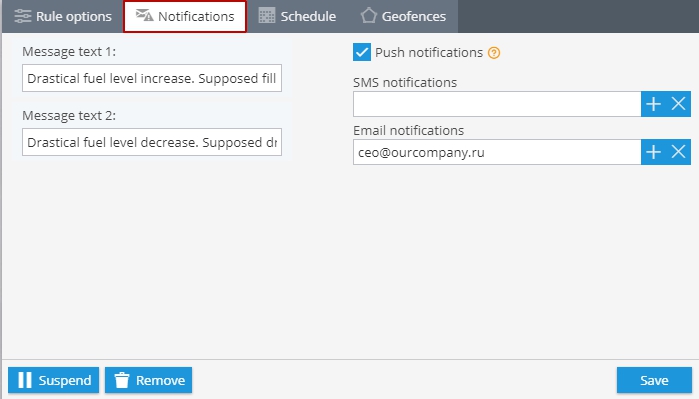Add another email via plus icon
This screenshot has height=399, width=699.
pos(653,152)
